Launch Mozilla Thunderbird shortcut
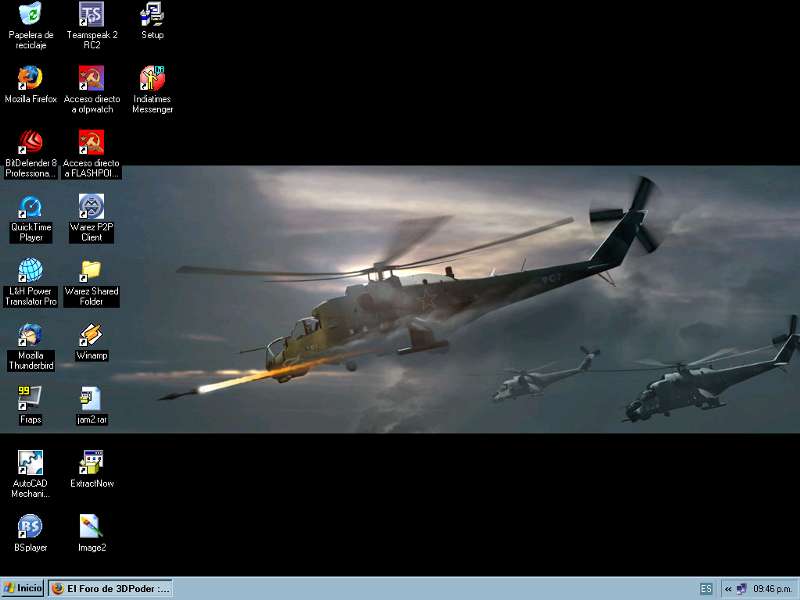Image resolution: width=800 pixels, height=600 pixels. pyautogui.click(x=31, y=335)
